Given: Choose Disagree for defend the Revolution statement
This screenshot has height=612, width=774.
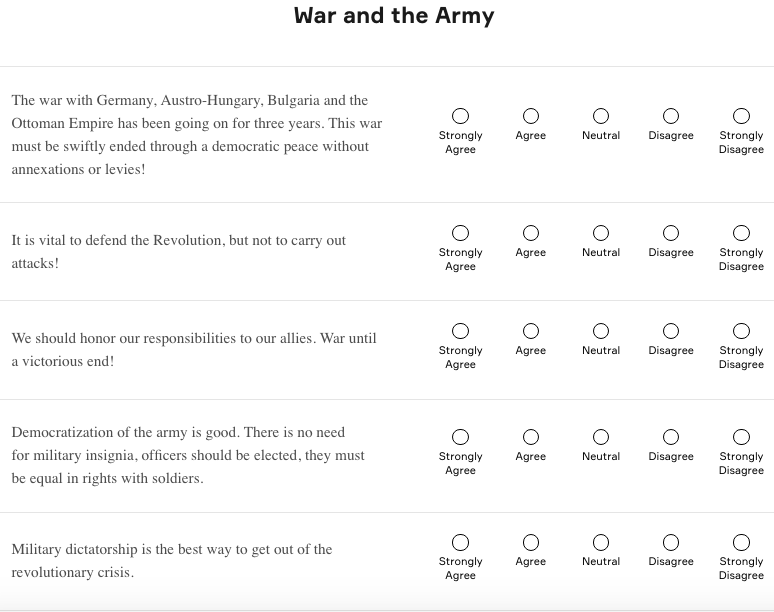Looking at the screenshot, I should point(671,233).
